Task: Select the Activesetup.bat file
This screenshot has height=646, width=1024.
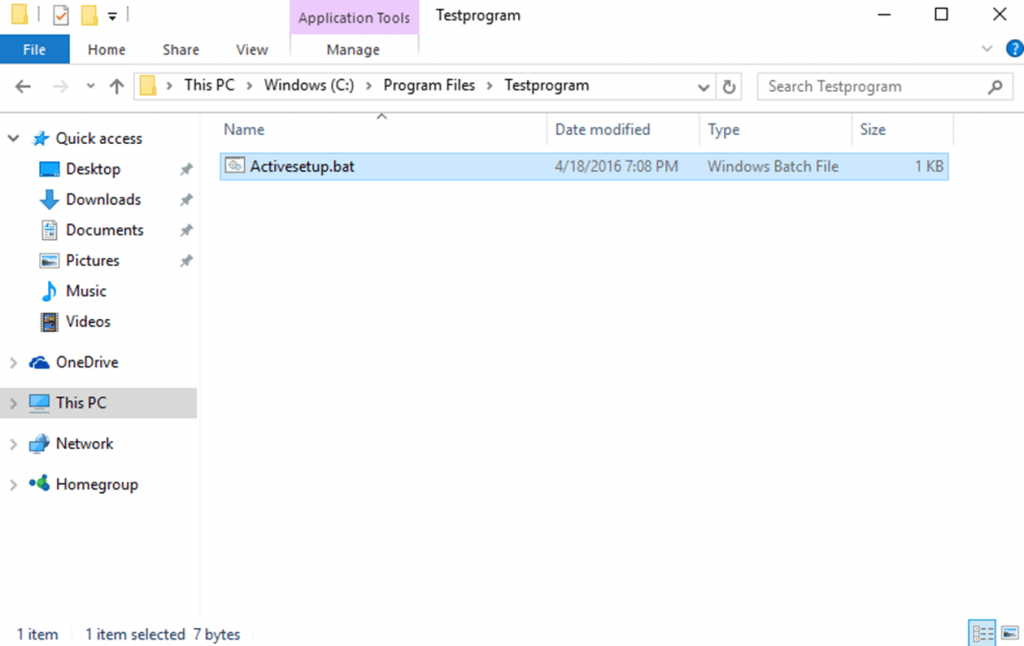Action: pyautogui.click(x=301, y=166)
